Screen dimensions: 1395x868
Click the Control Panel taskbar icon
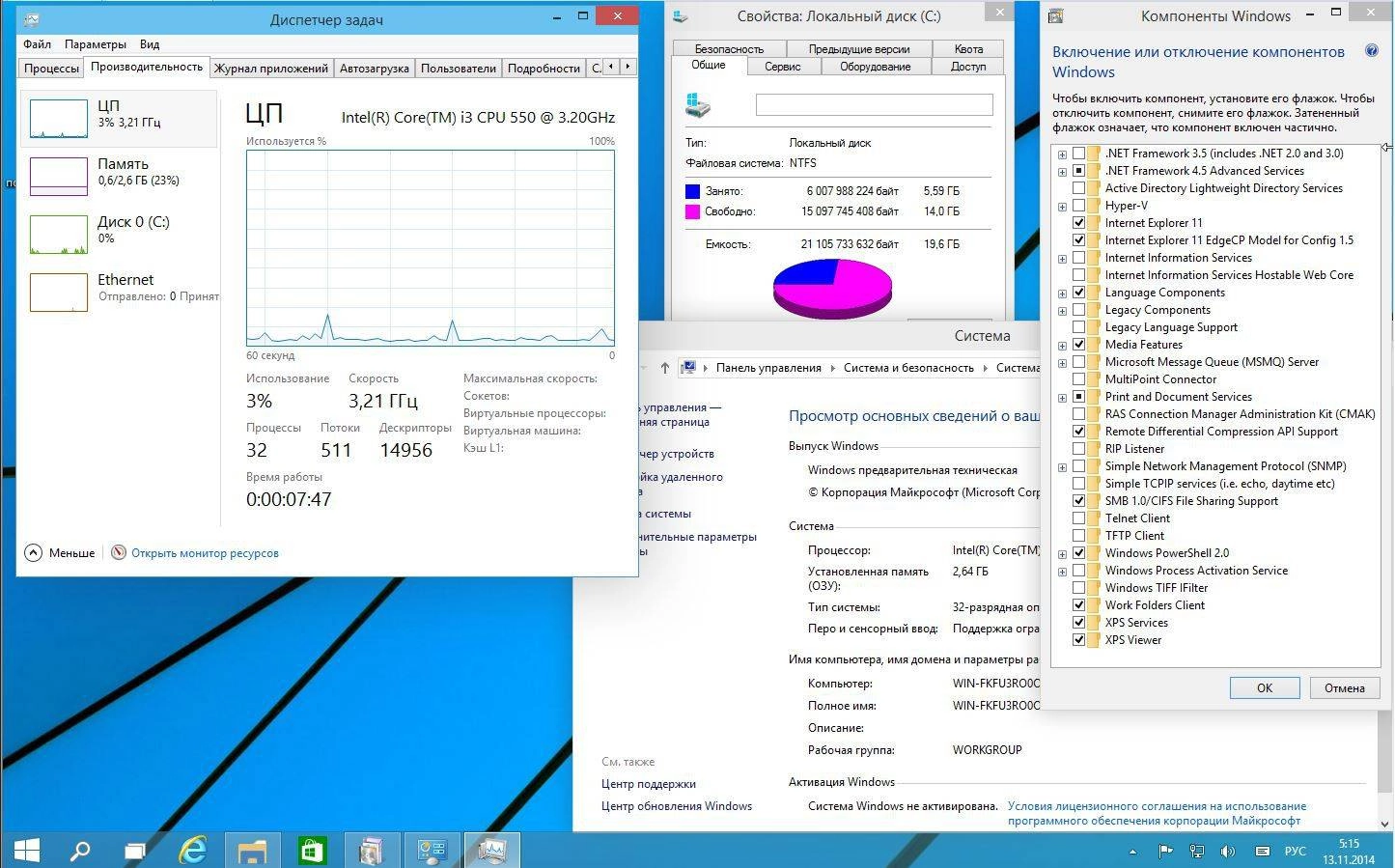coord(432,850)
